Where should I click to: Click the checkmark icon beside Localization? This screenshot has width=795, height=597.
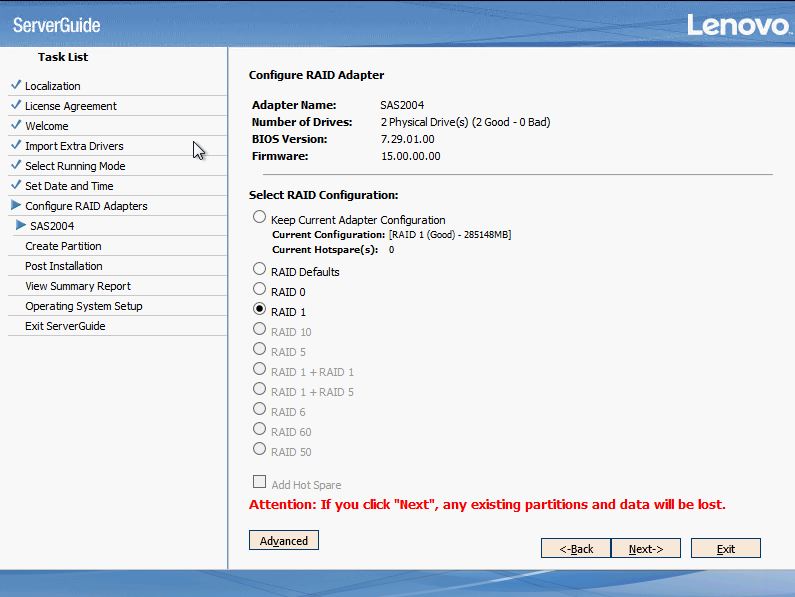[16, 85]
